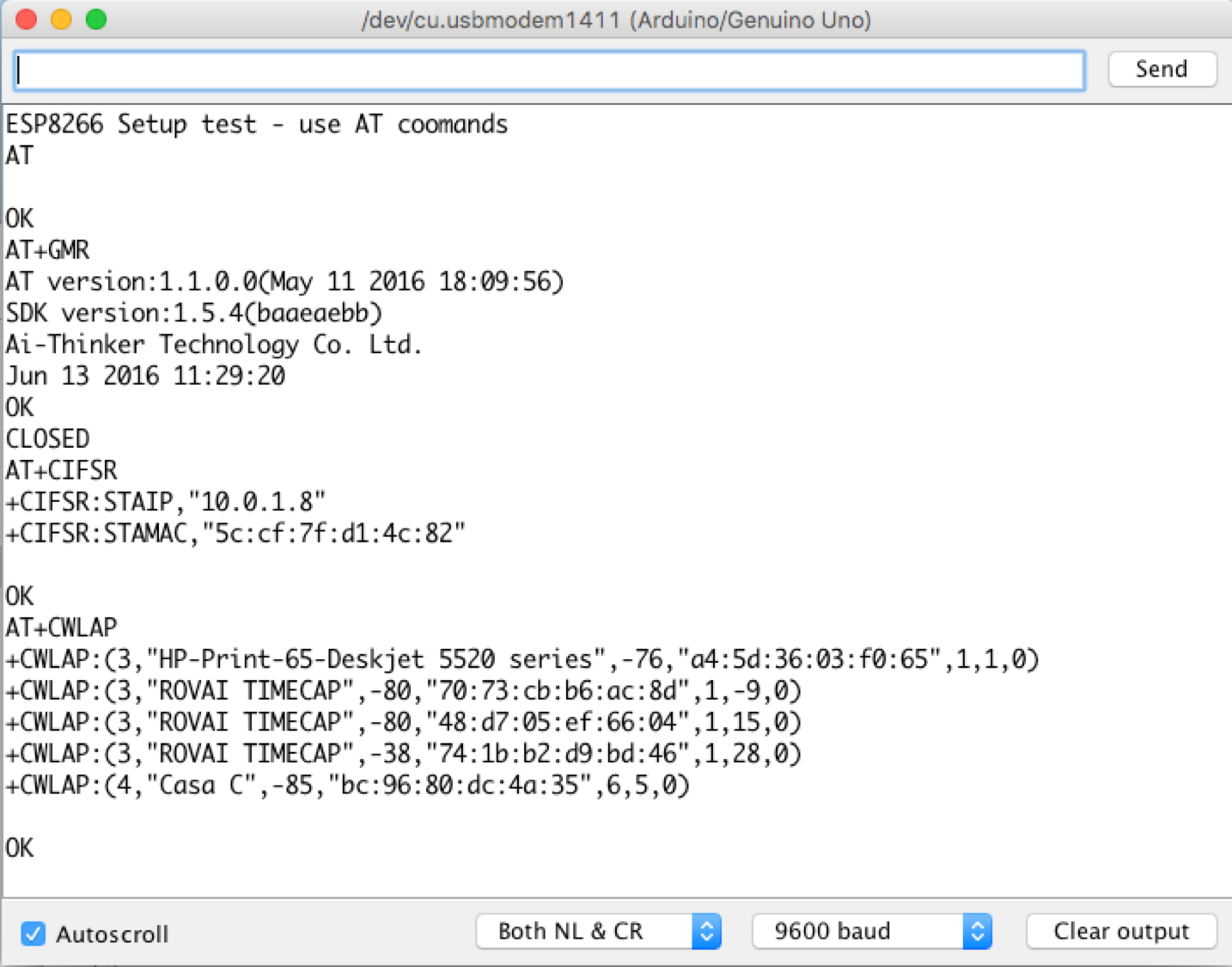Click the chevron icon on 9600 baud combo
Image resolution: width=1232 pixels, height=967 pixels.
pos(978,931)
